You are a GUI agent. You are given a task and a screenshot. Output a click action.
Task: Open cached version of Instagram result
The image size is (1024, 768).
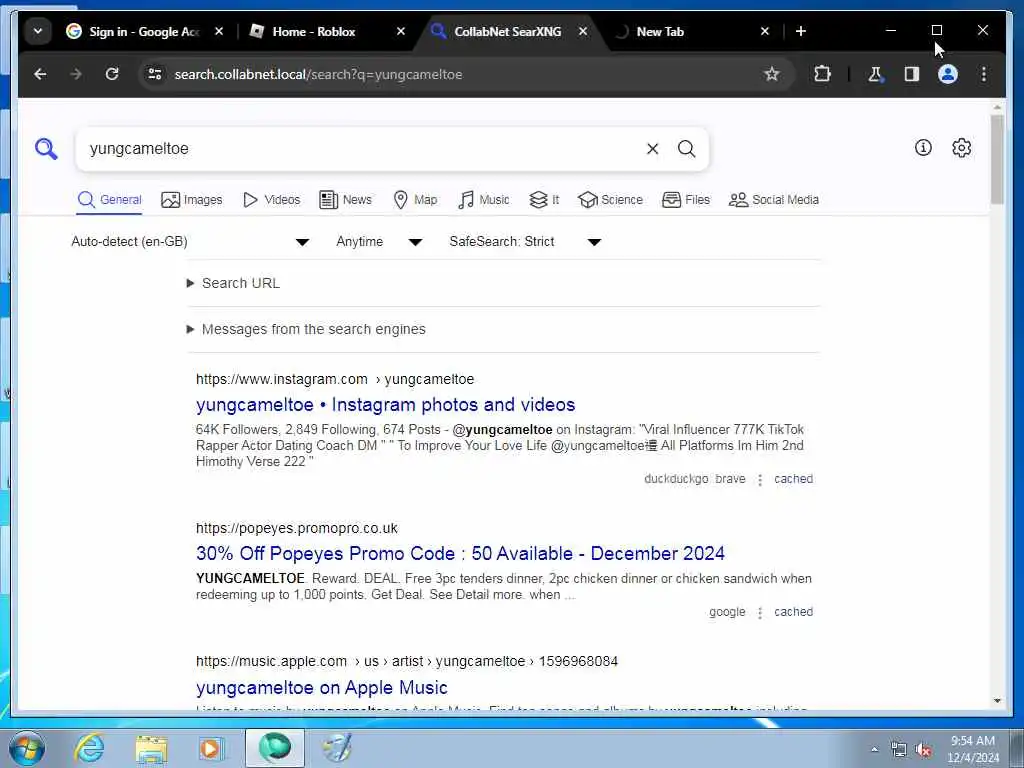tap(793, 479)
